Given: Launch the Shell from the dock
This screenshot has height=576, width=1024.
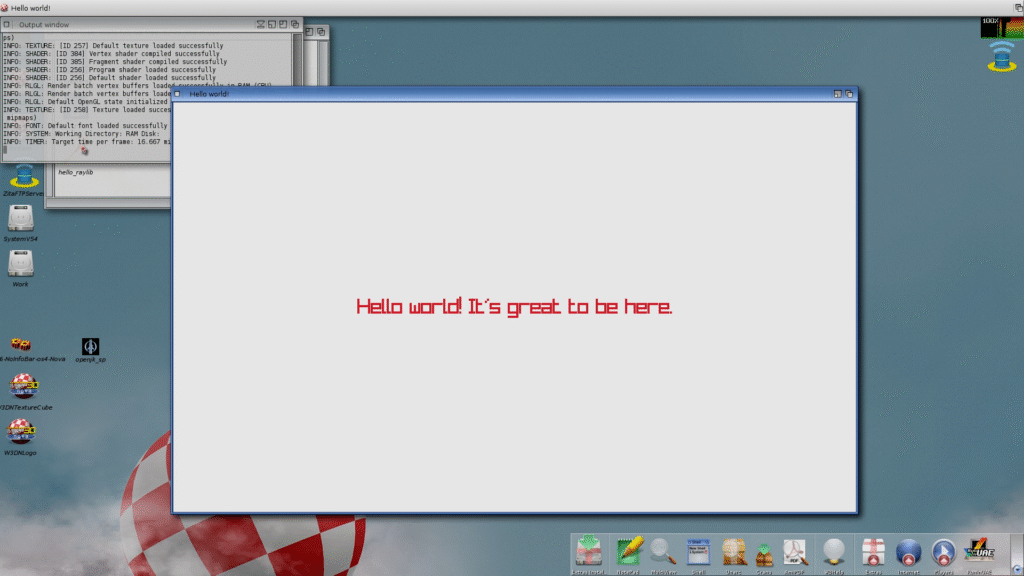Looking at the screenshot, I should (x=698, y=552).
